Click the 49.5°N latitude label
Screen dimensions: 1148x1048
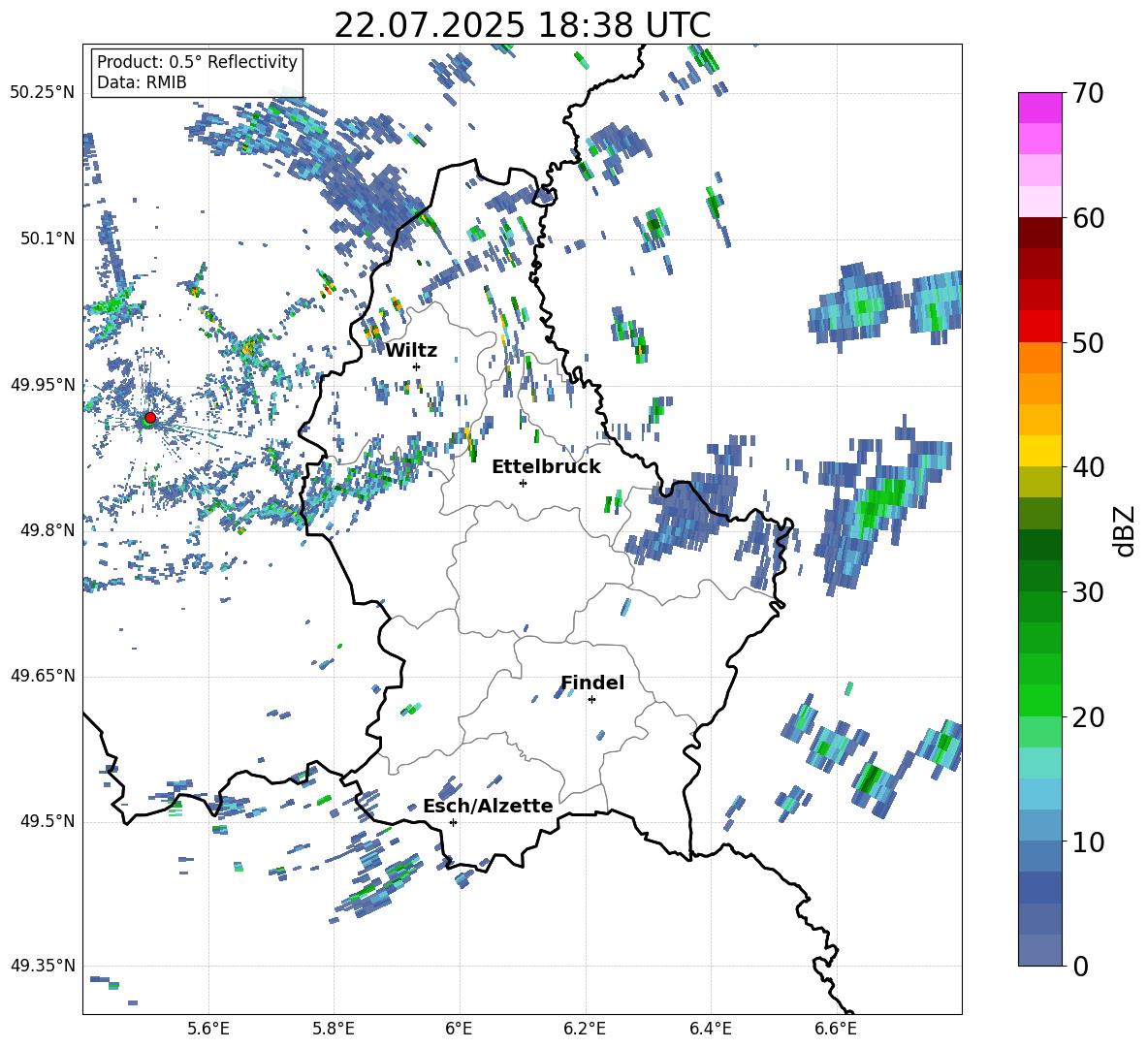[48, 821]
